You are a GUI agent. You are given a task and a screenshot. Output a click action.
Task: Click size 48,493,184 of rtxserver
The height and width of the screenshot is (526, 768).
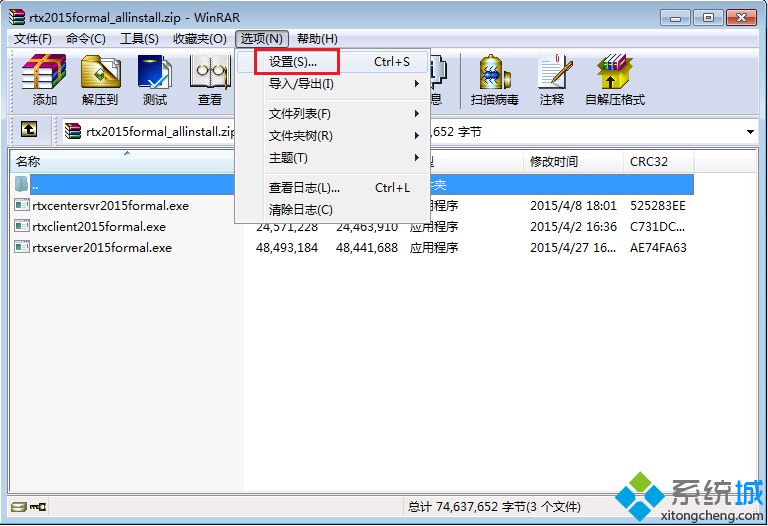(x=287, y=247)
